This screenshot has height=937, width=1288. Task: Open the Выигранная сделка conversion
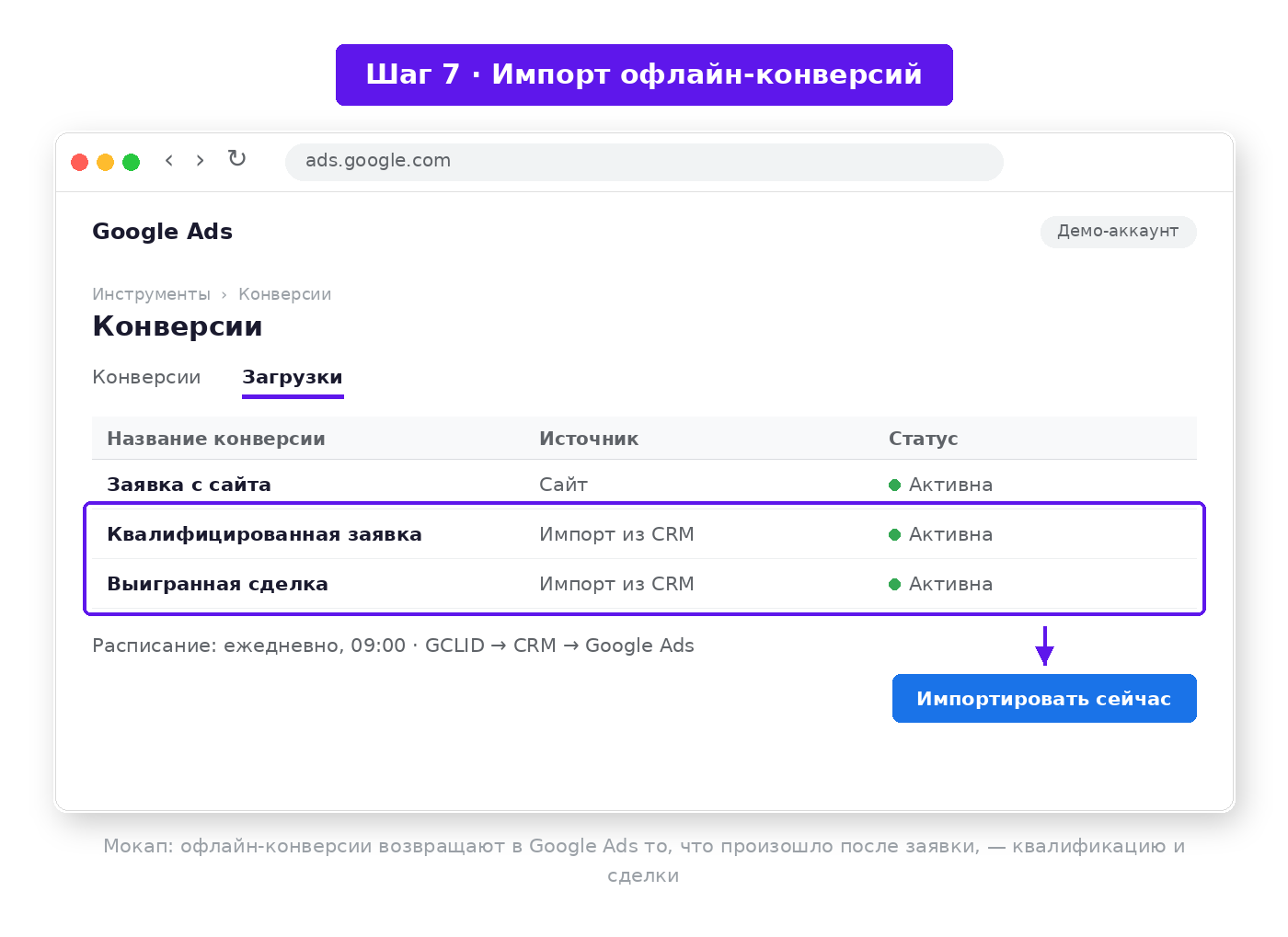217,584
